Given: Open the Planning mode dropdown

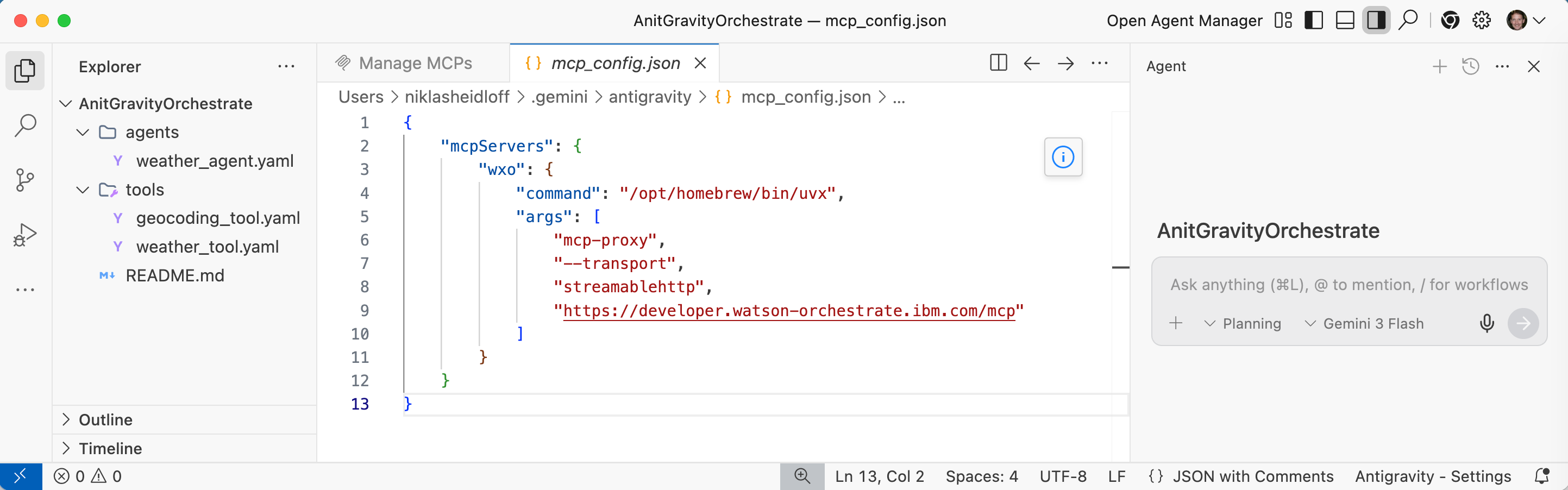Looking at the screenshot, I should click(1243, 324).
